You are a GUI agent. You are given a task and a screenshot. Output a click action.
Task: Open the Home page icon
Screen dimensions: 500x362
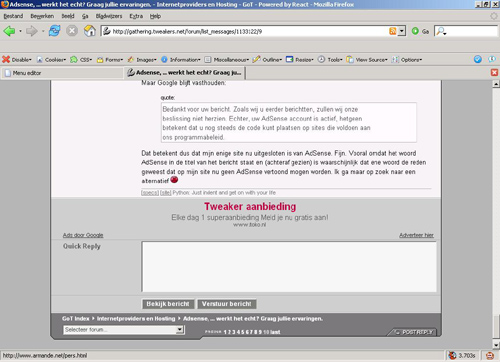pos(89,31)
